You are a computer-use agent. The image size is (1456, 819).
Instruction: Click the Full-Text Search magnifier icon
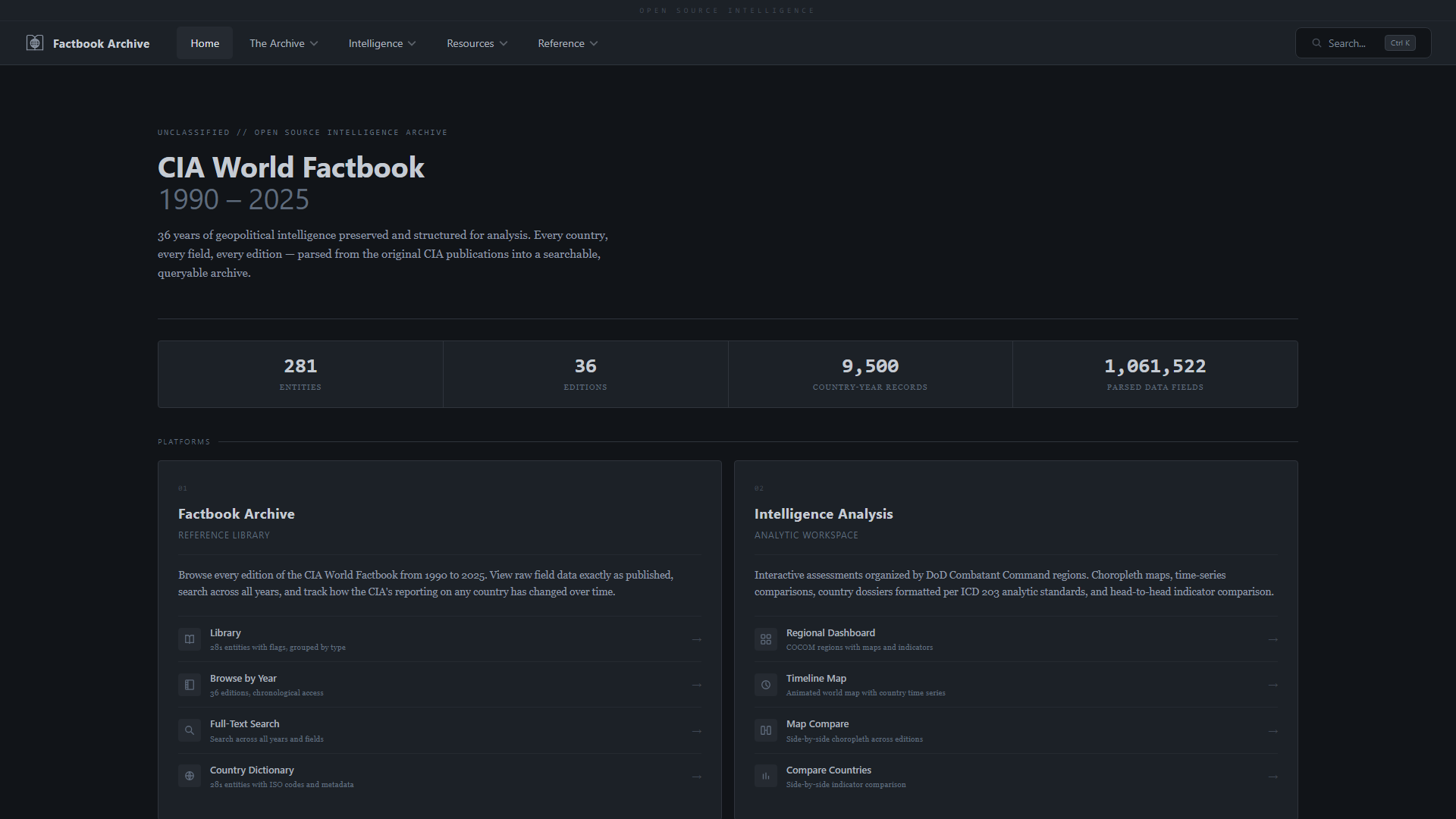coord(190,731)
